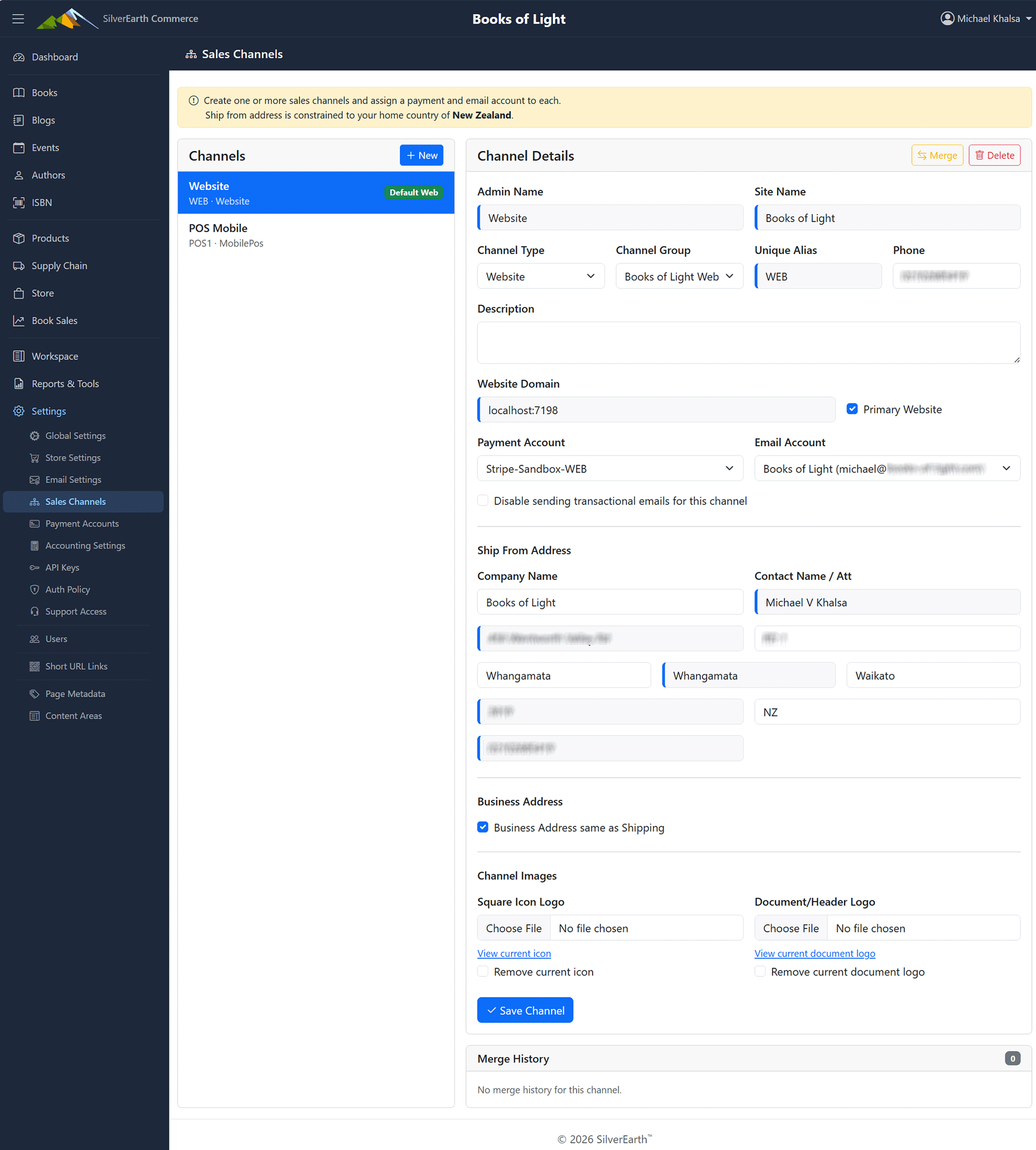
Task: Click the Email Settings envelope icon
Action: pos(35,480)
